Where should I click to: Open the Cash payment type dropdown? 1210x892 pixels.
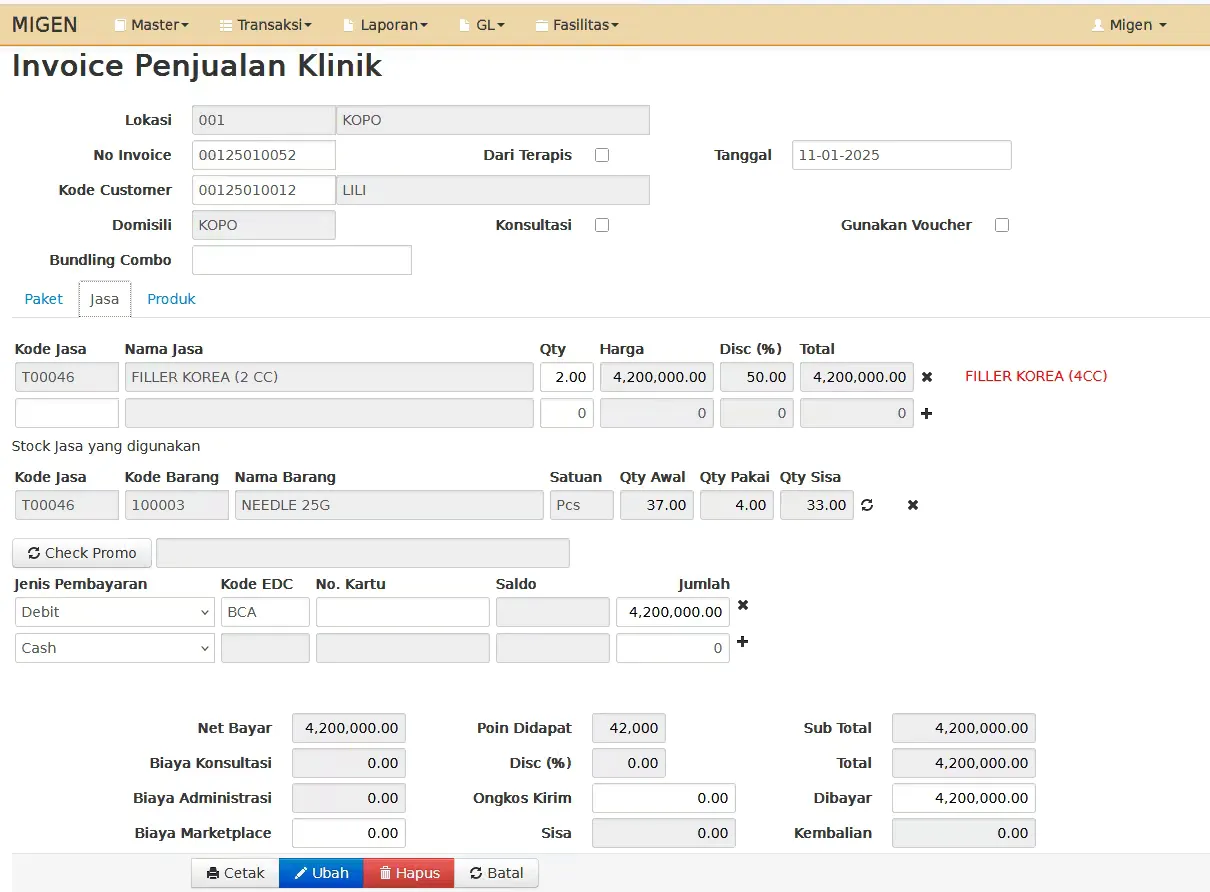click(115, 648)
